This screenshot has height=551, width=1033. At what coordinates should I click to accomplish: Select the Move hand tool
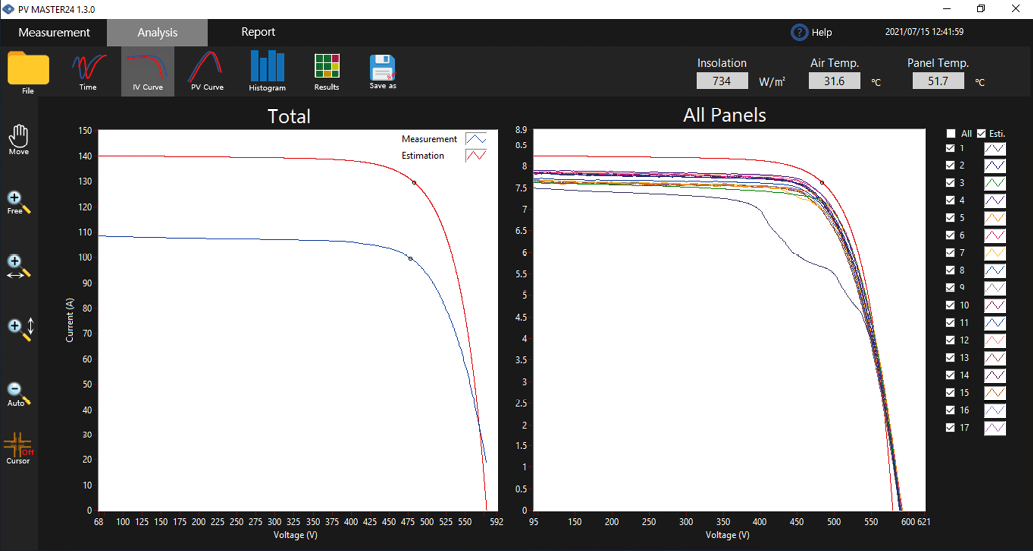tap(18, 138)
